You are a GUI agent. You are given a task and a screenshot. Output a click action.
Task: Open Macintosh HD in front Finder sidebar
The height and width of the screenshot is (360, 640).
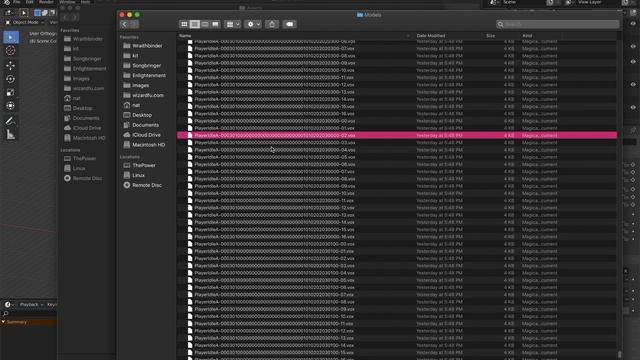(x=148, y=144)
